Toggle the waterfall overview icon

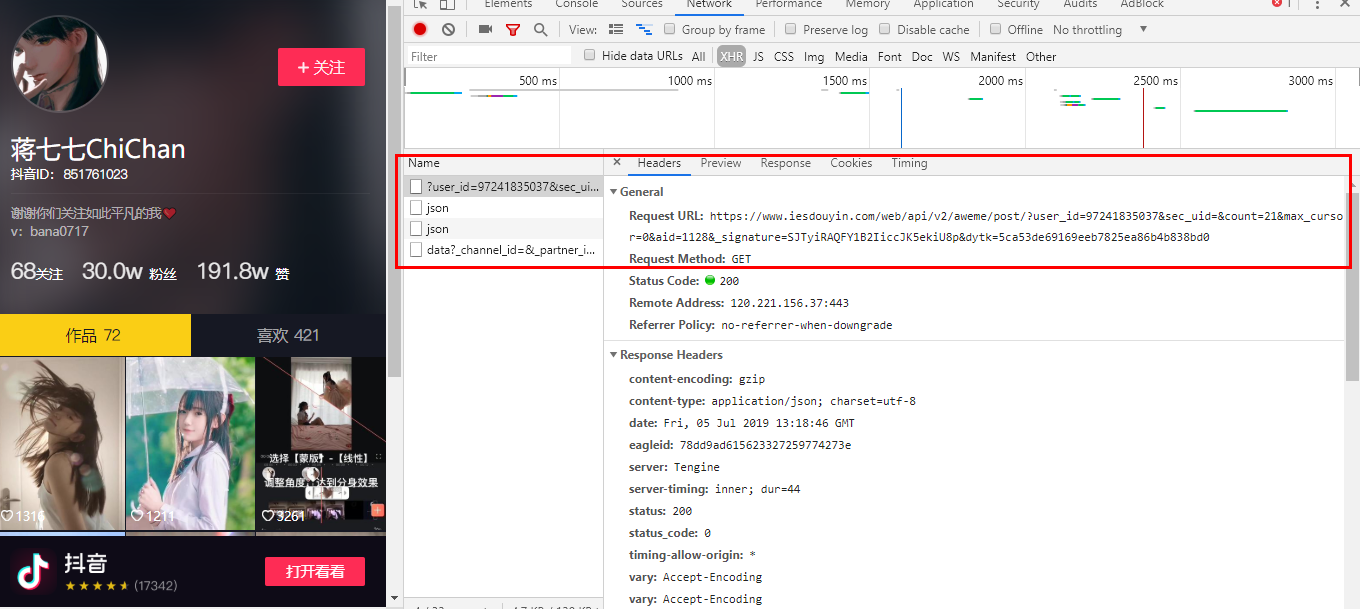[644, 30]
